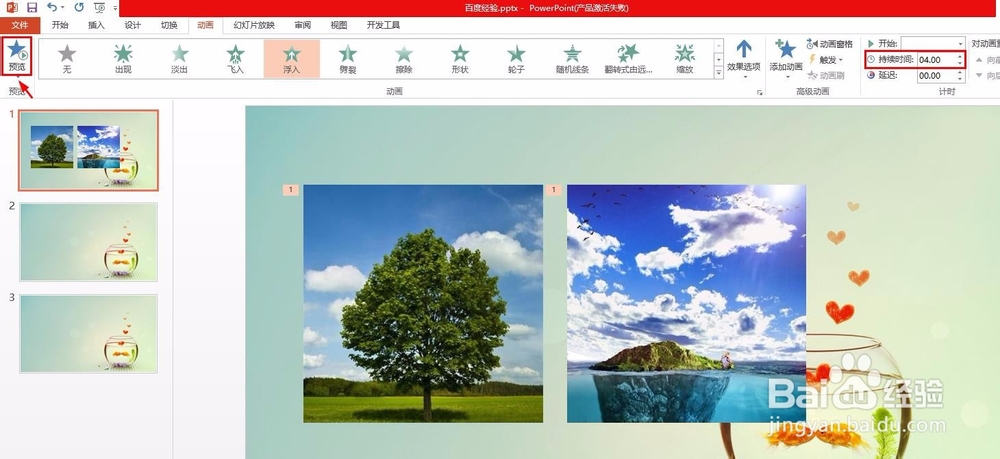1000x459 pixels.
Task: Open the 动画 group dialog launcher
Action: point(759,92)
